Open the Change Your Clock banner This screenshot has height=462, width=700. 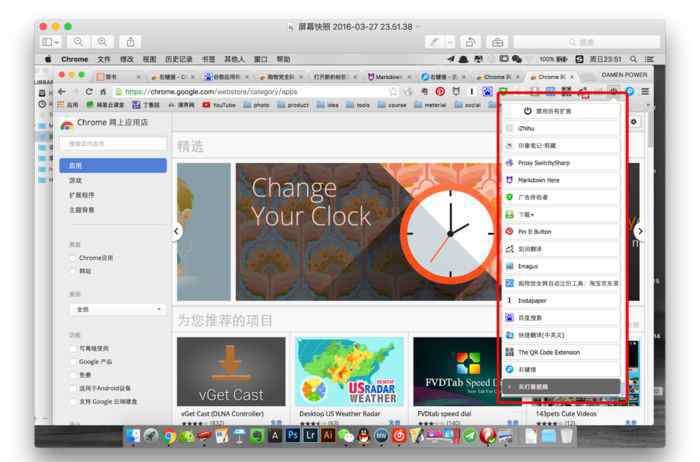366,232
